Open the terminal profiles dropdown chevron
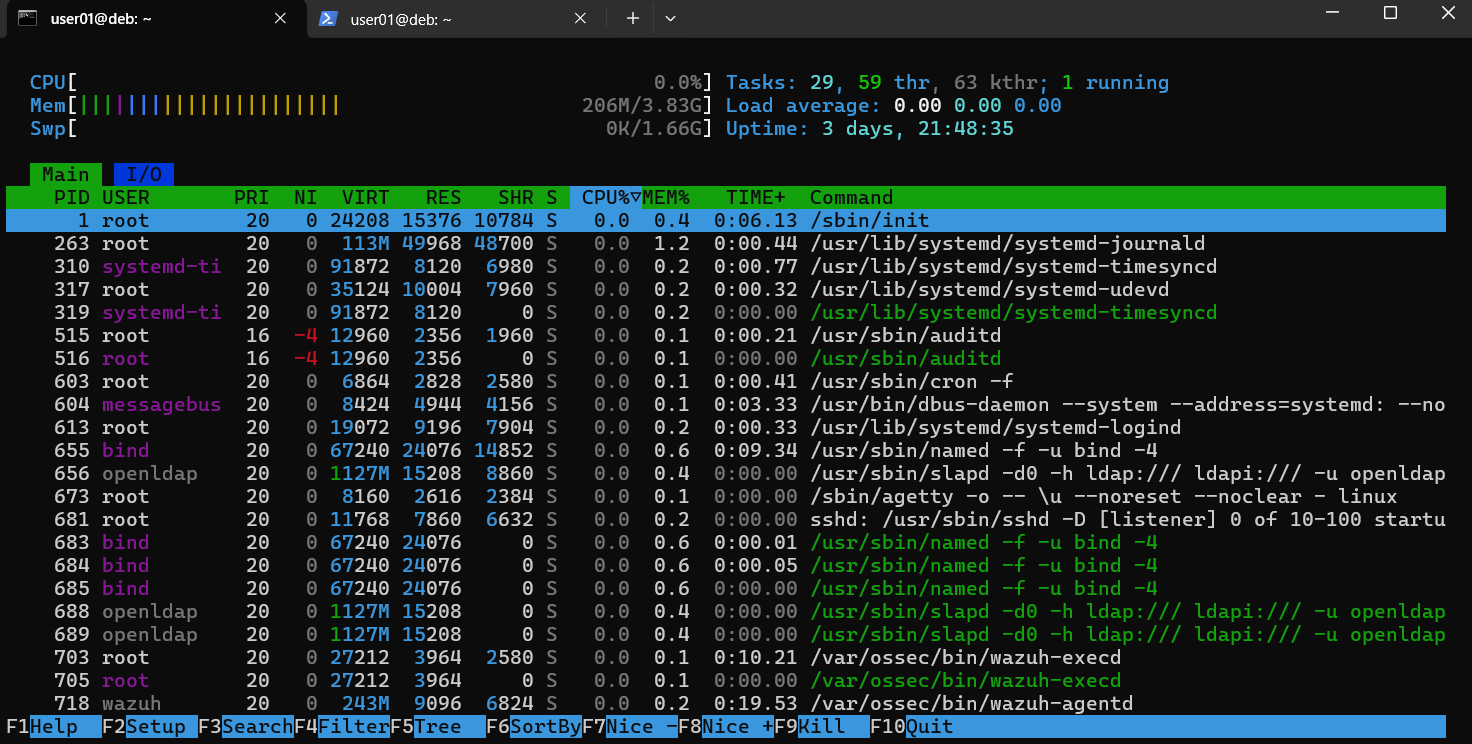This screenshot has width=1472, height=744. (x=670, y=19)
